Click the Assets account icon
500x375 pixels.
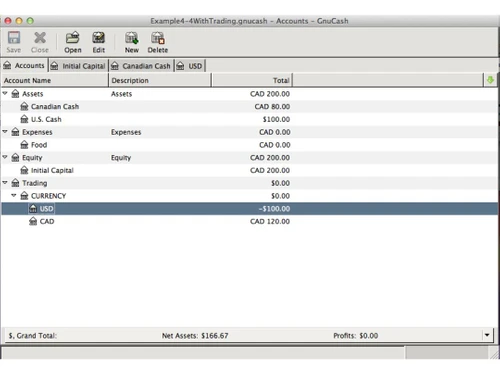click(x=15, y=94)
